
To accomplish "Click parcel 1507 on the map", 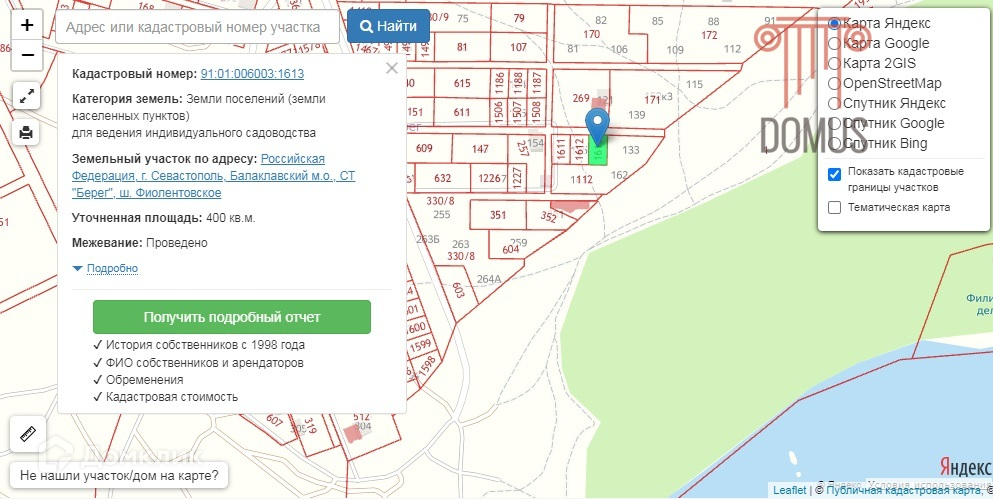I will tap(518, 111).
